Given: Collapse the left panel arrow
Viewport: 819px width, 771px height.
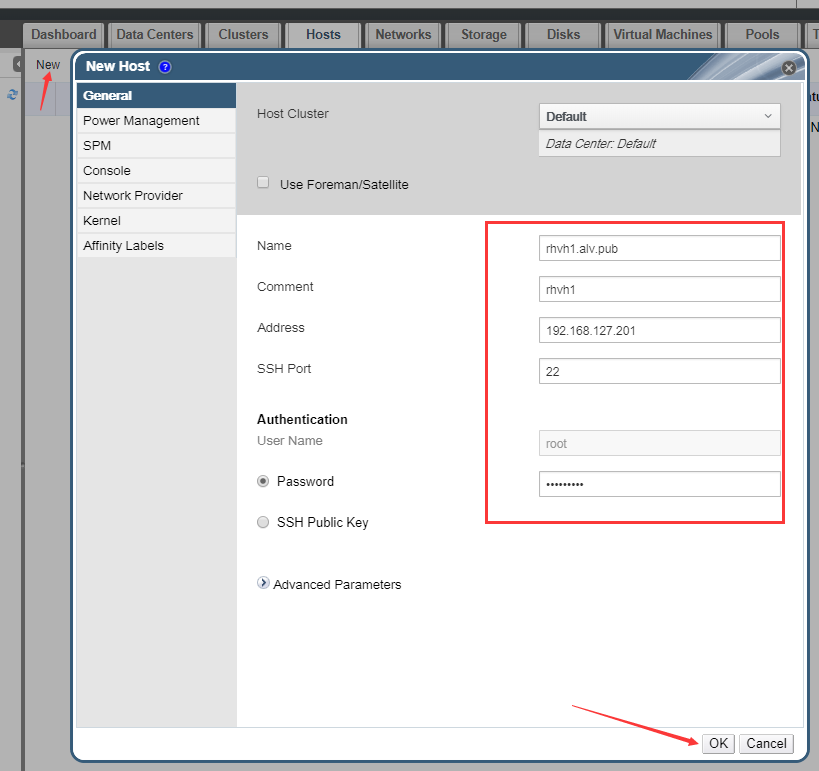Looking at the screenshot, I should [x=18, y=64].
